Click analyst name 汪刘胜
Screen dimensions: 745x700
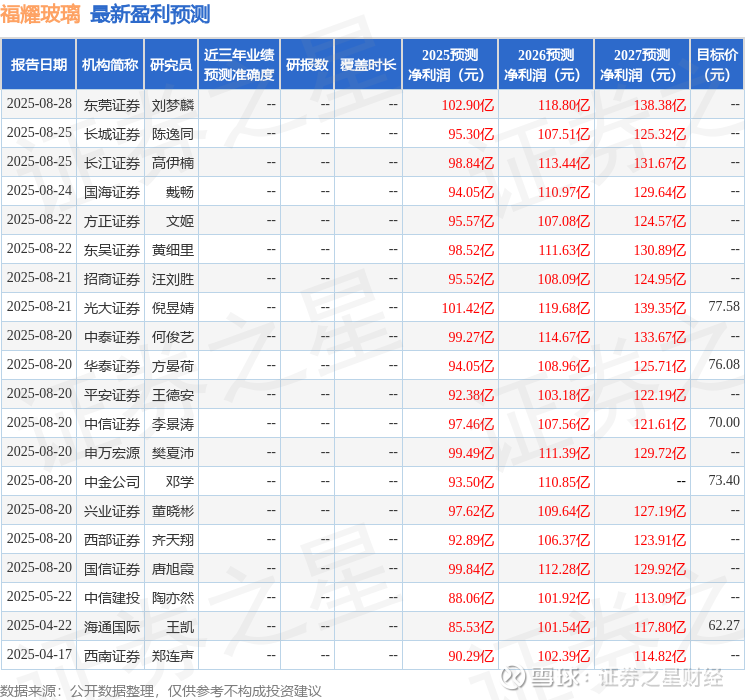[173, 279]
